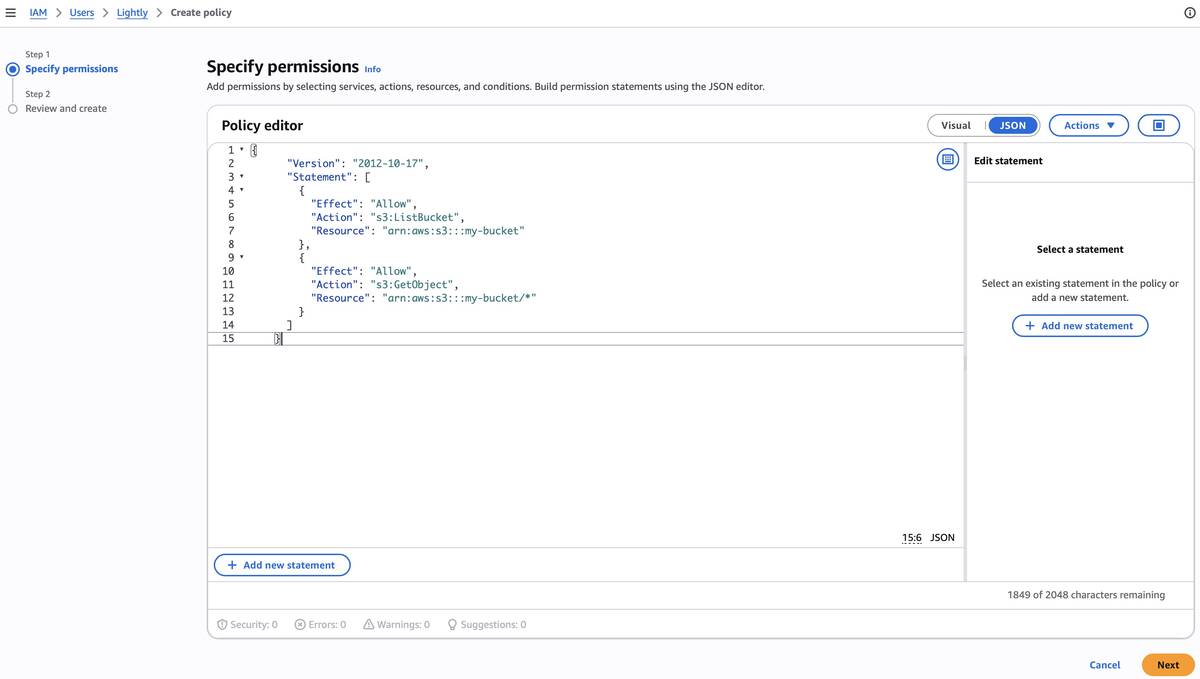1200x679 pixels.
Task: Collapse the Statement array at line 3
Action: coord(240,176)
